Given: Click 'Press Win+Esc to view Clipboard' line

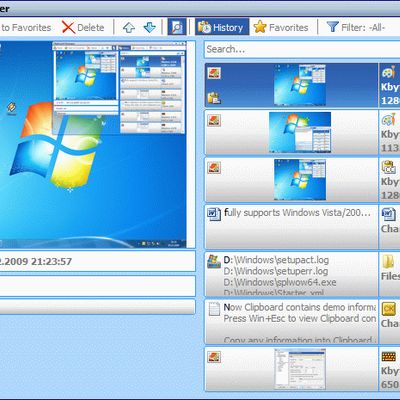Looking at the screenshot, I should (300, 318).
